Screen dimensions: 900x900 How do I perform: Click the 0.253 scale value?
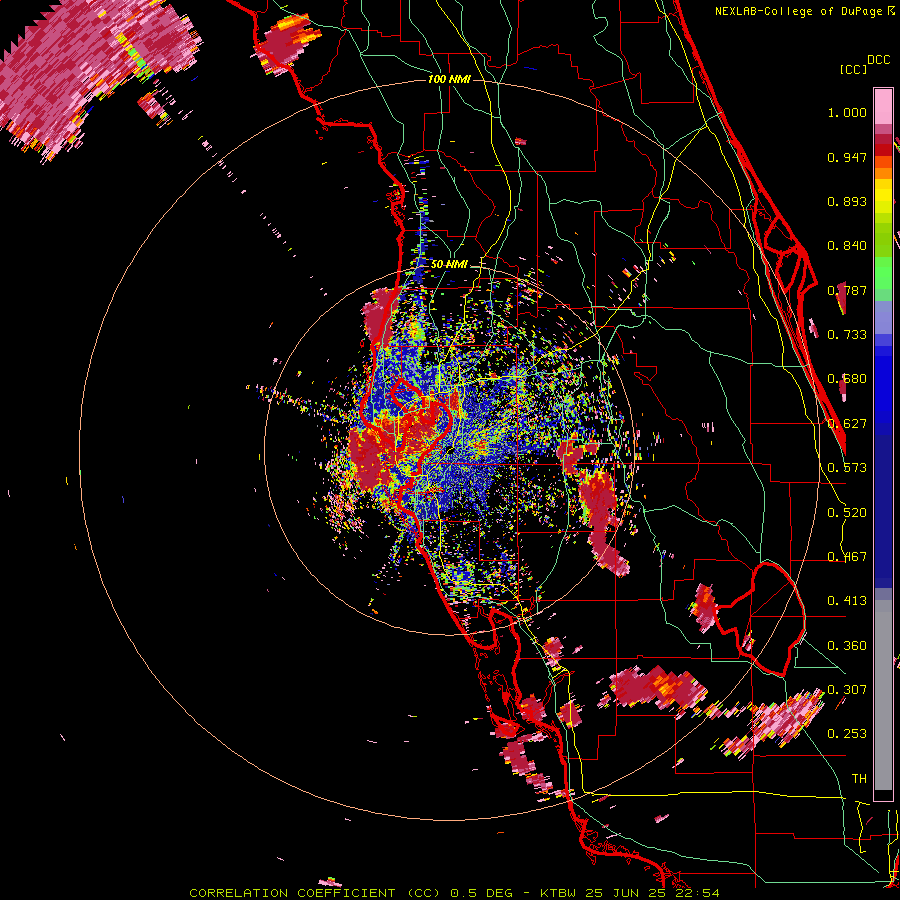(x=847, y=734)
